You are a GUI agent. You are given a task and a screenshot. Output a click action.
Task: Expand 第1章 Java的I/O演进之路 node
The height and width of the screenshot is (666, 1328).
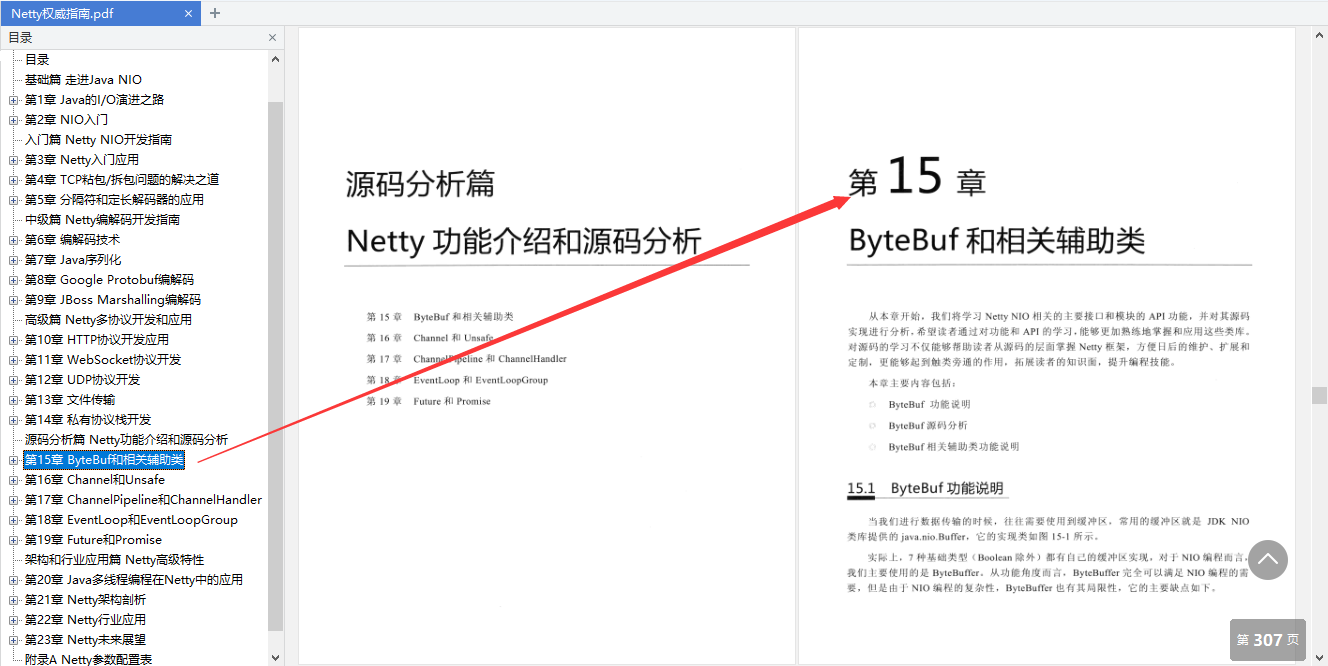pyautogui.click(x=13, y=100)
